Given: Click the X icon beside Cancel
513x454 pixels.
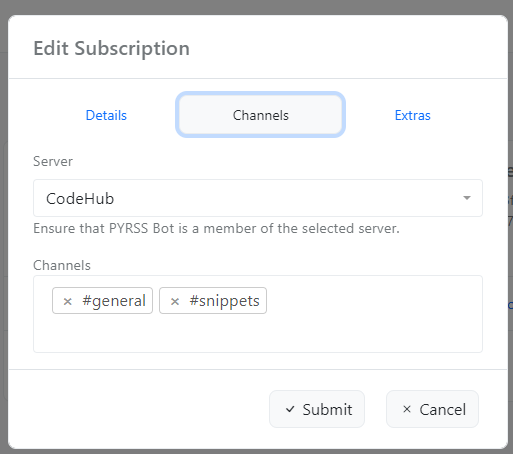Looking at the screenshot, I should [407, 409].
